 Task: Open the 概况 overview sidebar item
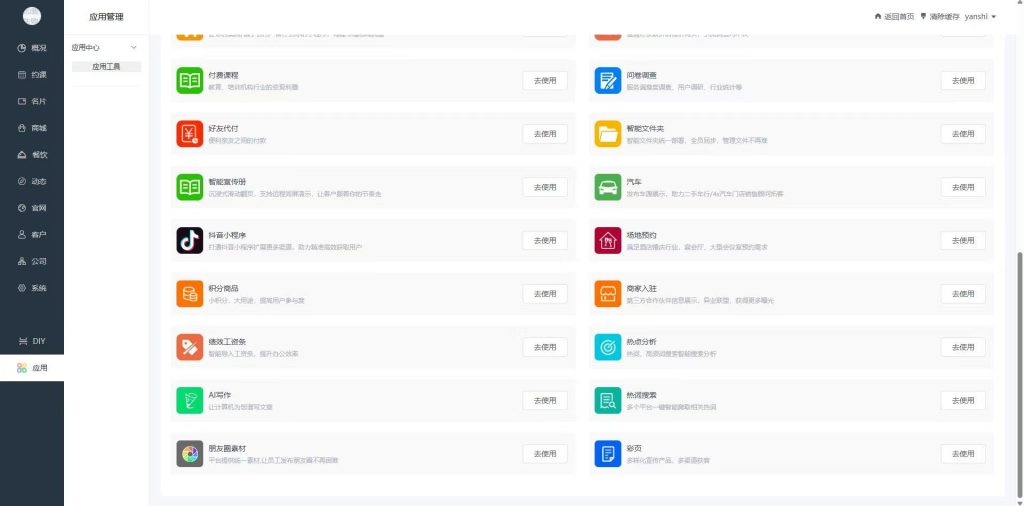(x=32, y=48)
